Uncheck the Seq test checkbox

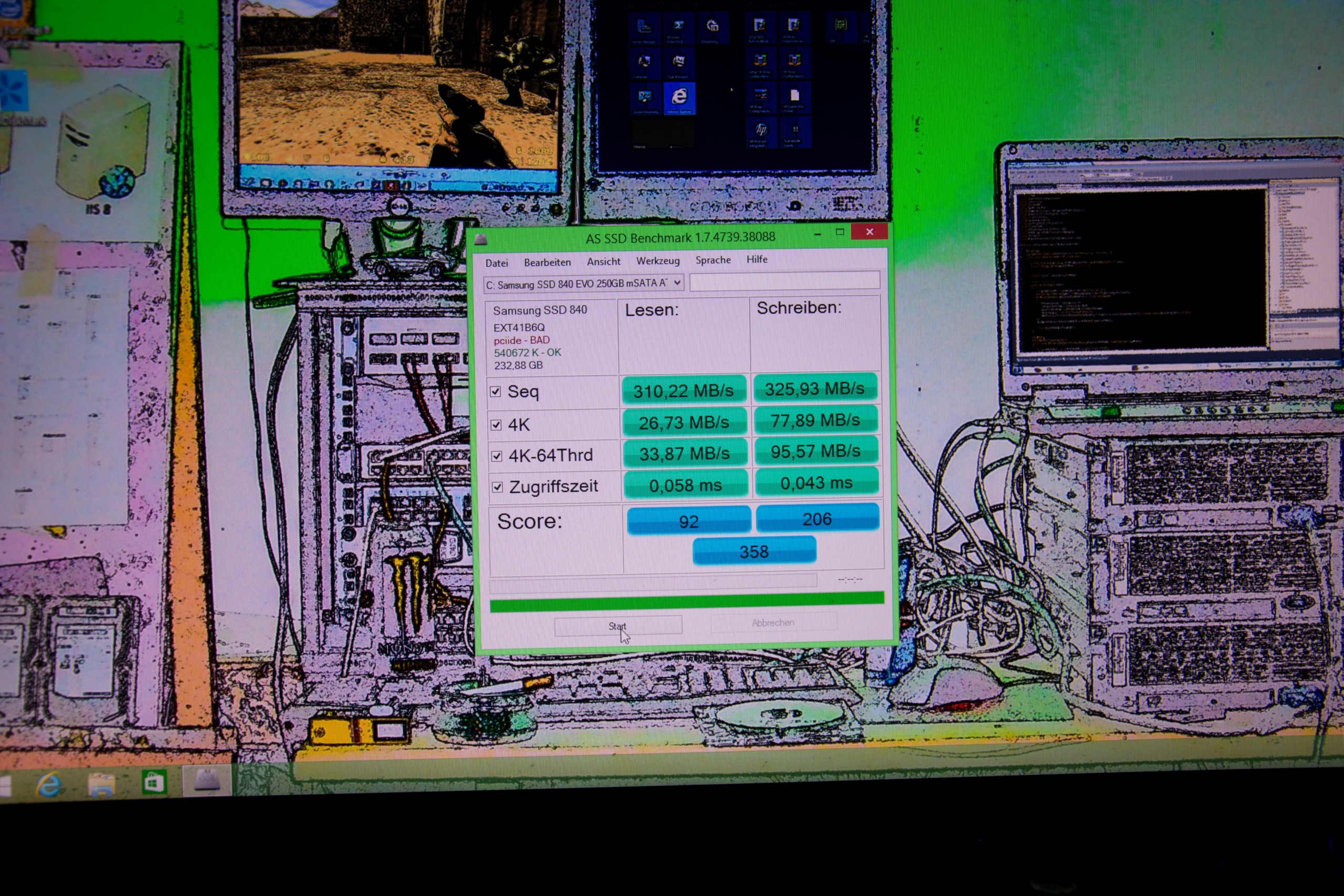click(x=496, y=392)
